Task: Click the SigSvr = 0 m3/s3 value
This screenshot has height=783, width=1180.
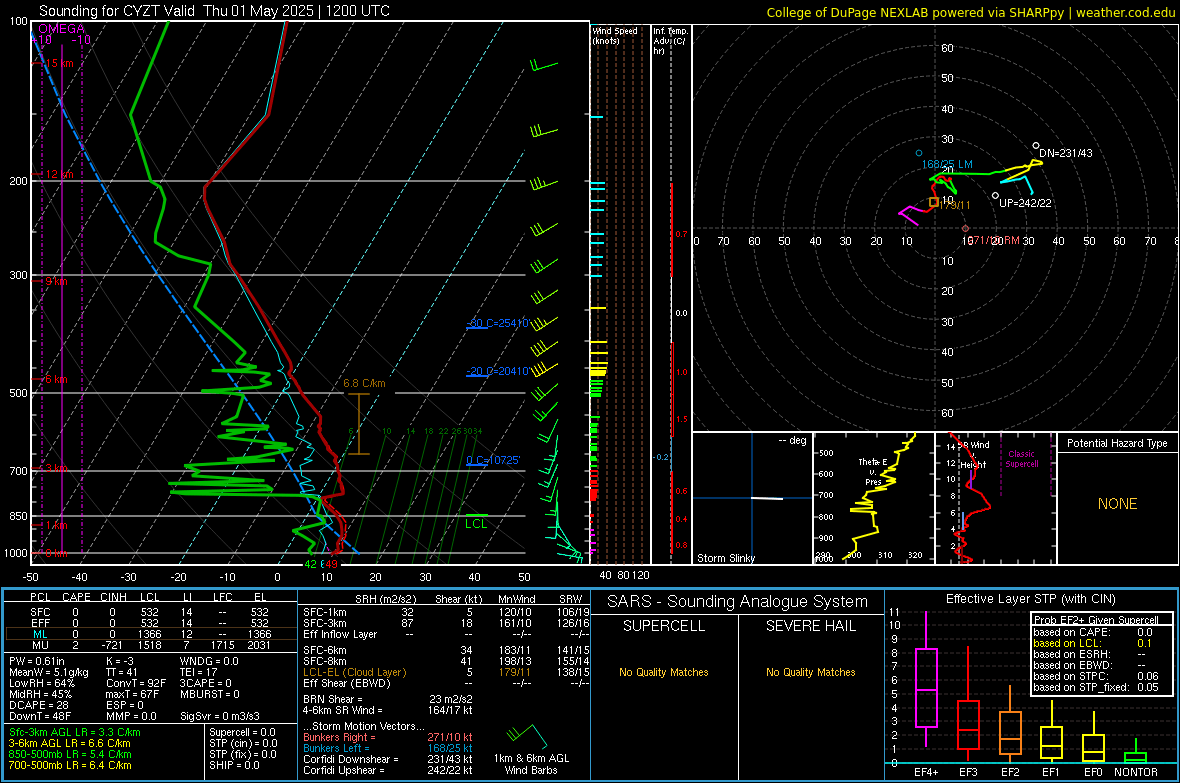Action: coord(220,716)
